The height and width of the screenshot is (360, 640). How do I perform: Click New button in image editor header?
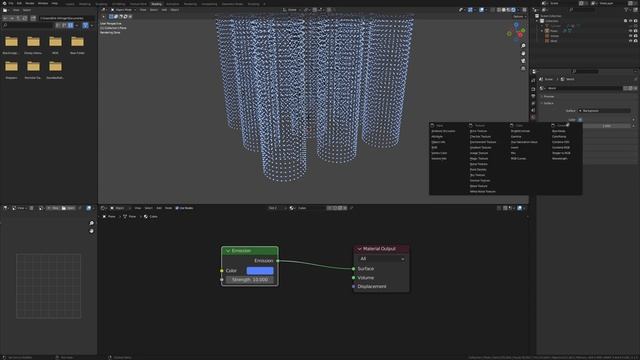[53, 208]
